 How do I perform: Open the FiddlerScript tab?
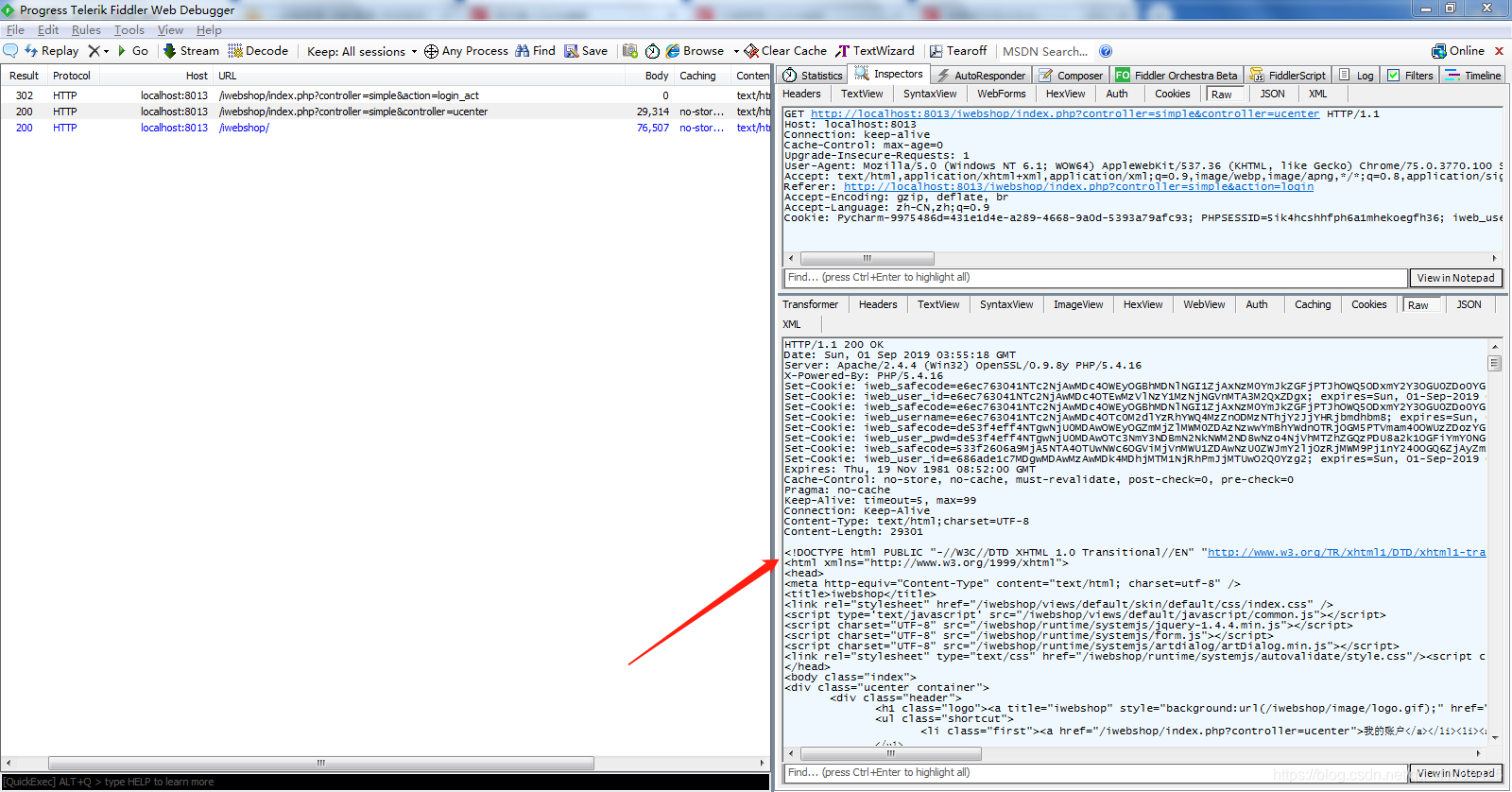[x=1288, y=75]
